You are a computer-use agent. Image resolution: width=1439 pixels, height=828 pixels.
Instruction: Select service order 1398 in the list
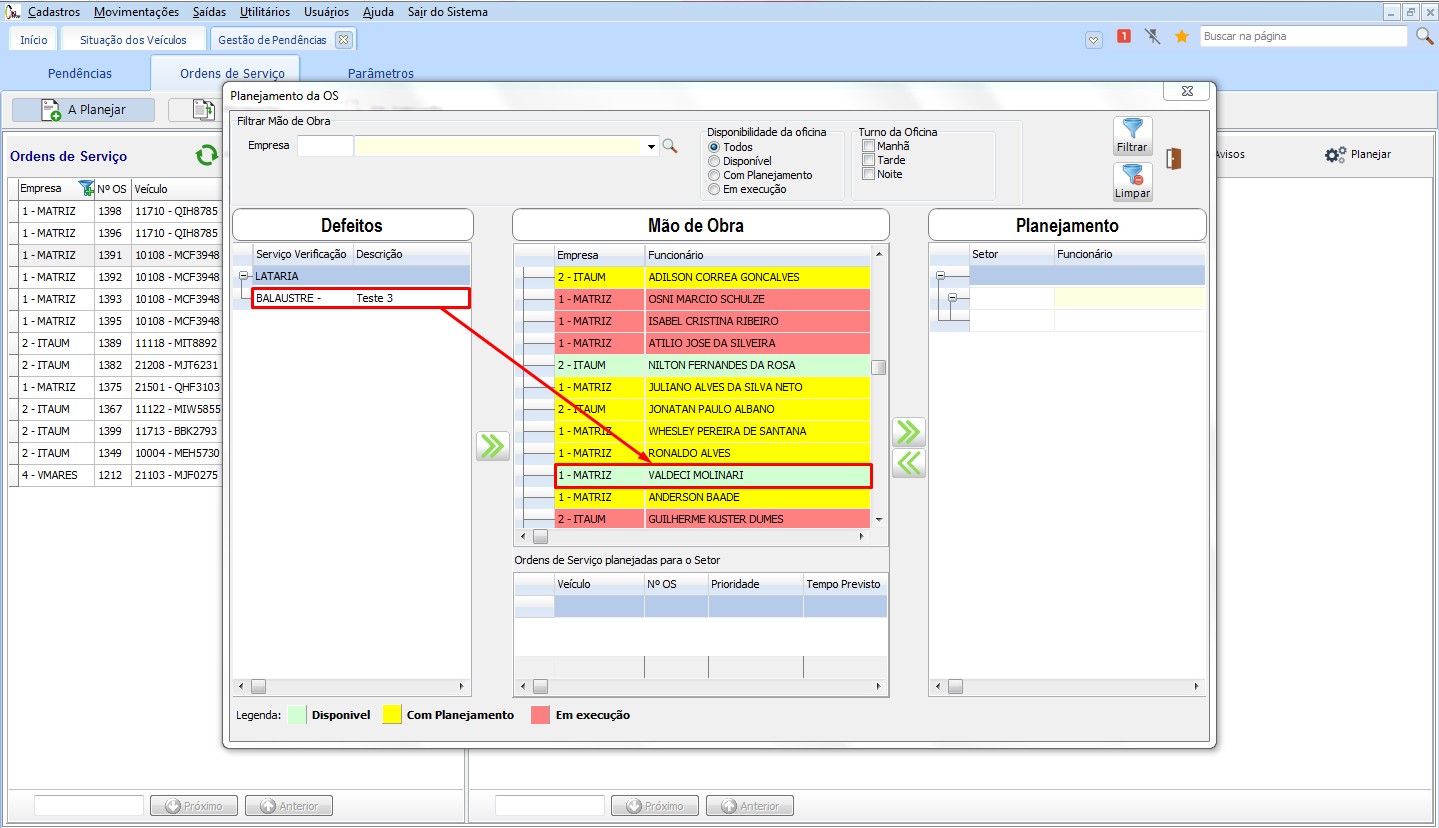coord(115,211)
